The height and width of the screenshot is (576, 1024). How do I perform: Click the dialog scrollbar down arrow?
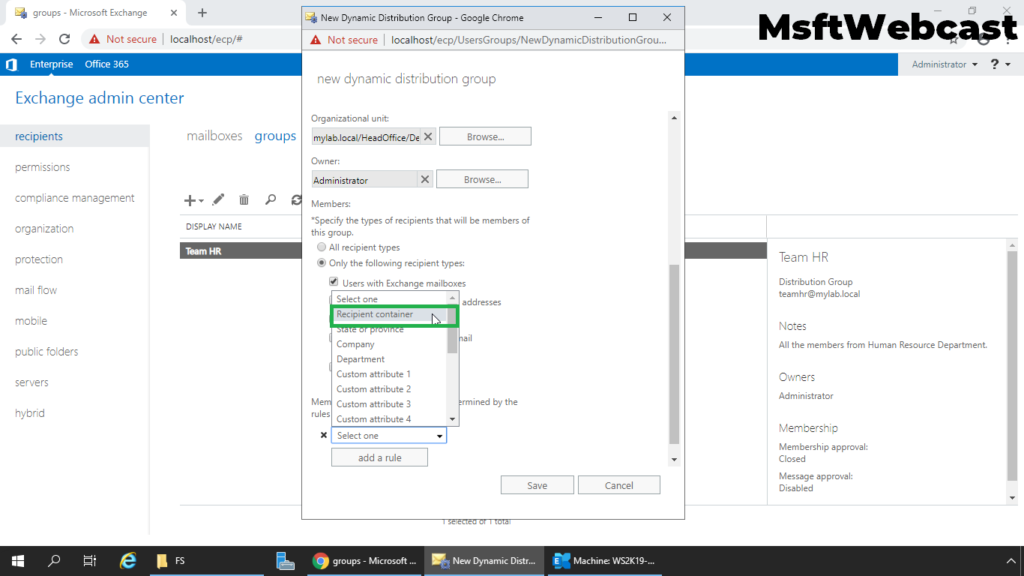674,459
